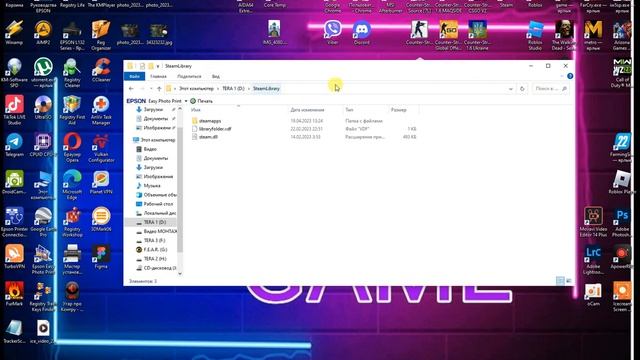Select F.E.A.R. (G:) drive in sidebar
The width and height of the screenshot is (640, 360).
(x=151, y=249)
